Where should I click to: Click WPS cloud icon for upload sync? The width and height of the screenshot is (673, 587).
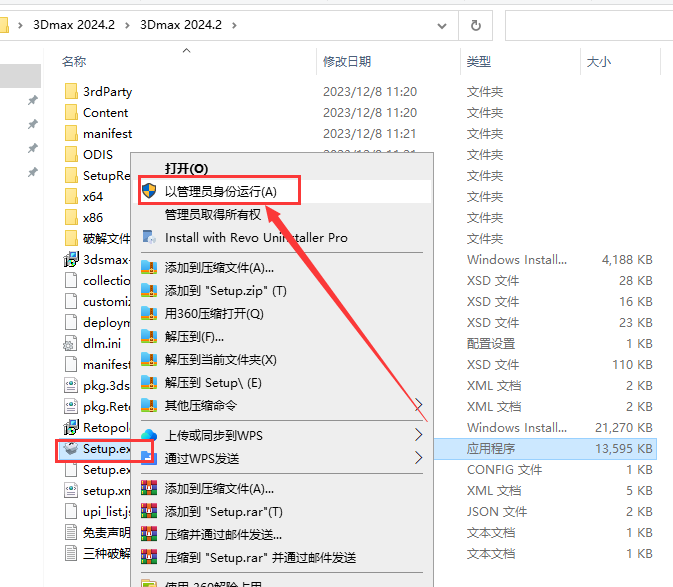coord(149,435)
